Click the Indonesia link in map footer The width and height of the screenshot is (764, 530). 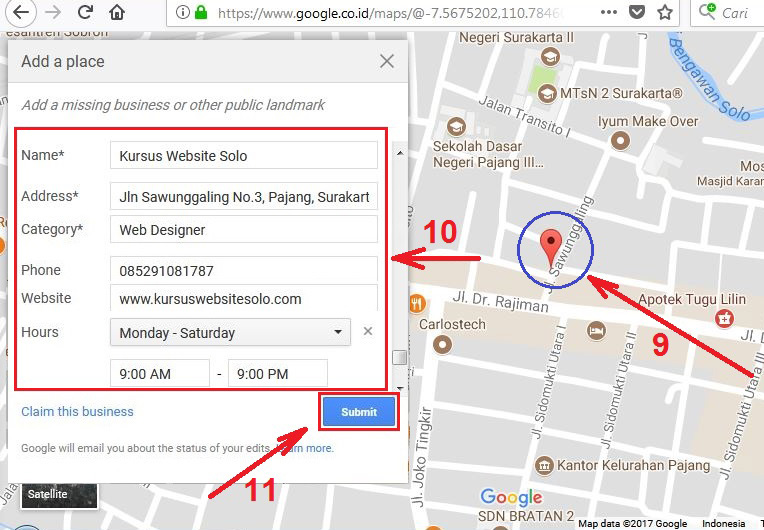click(x=724, y=524)
